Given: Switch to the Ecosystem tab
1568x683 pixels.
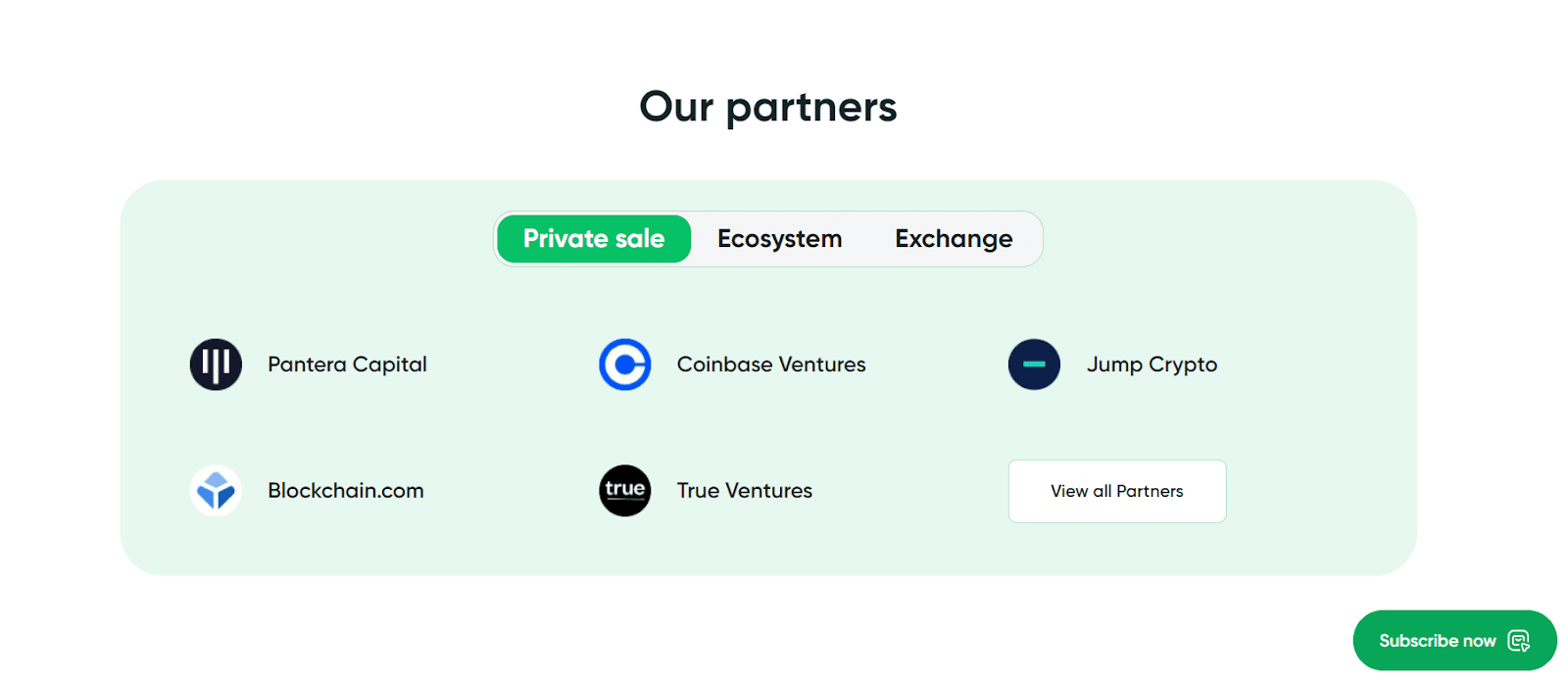Looking at the screenshot, I should (780, 239).
